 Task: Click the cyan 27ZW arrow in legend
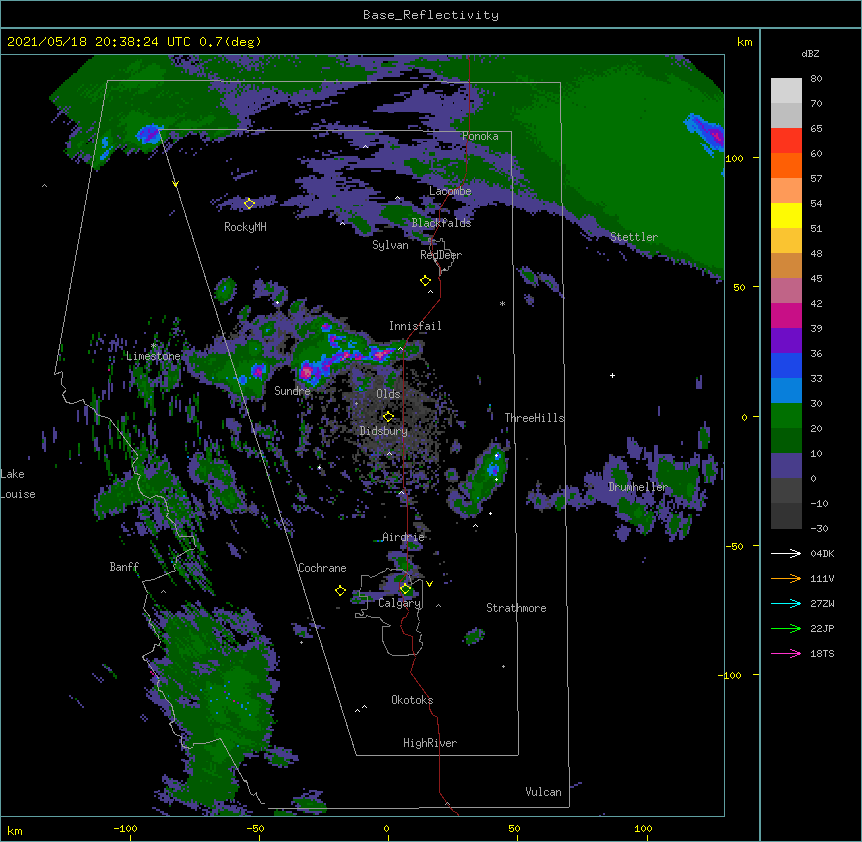pos(786,603)
